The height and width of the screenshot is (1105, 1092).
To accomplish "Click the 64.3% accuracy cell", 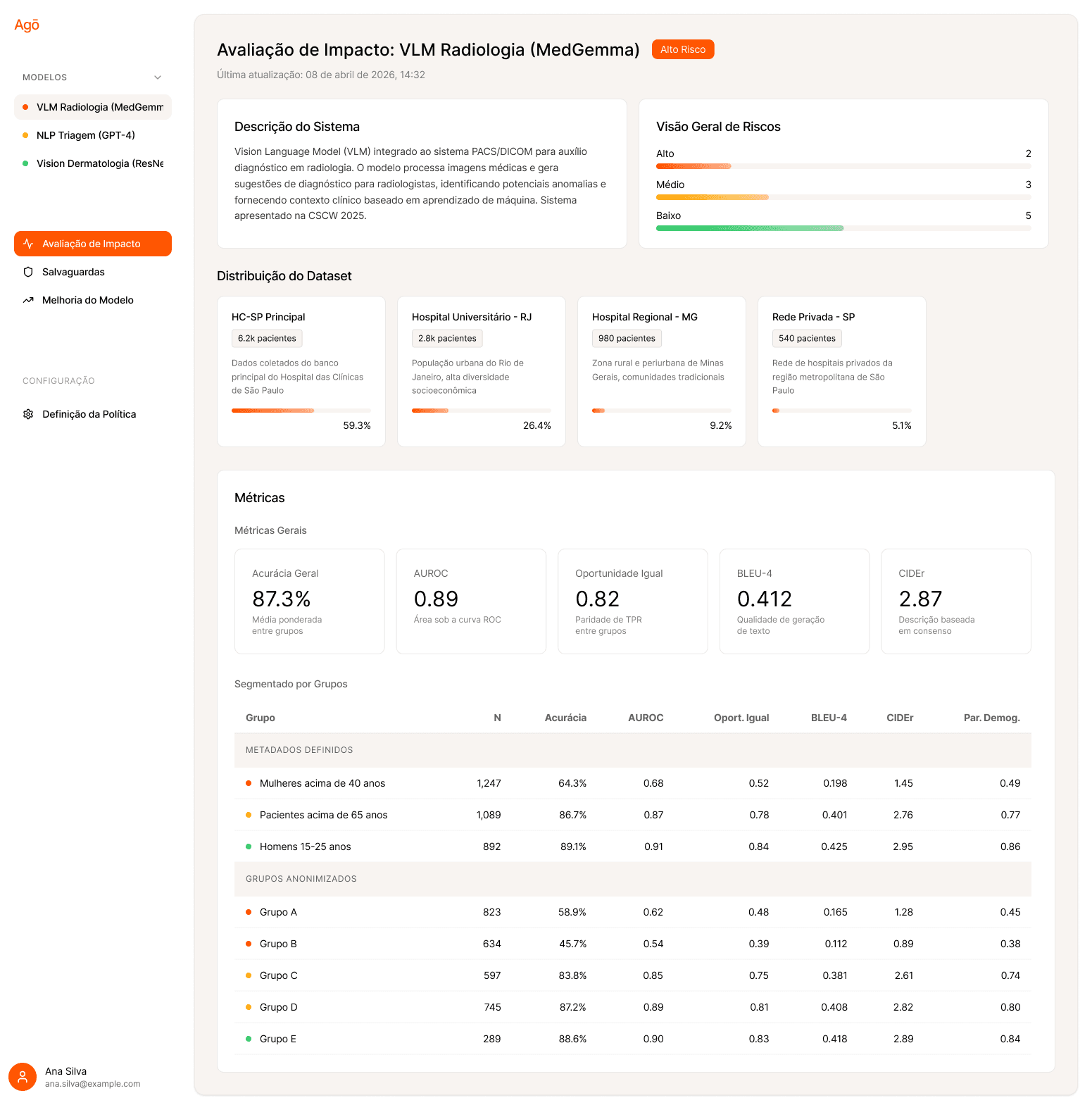I will (x=572, y=783).
